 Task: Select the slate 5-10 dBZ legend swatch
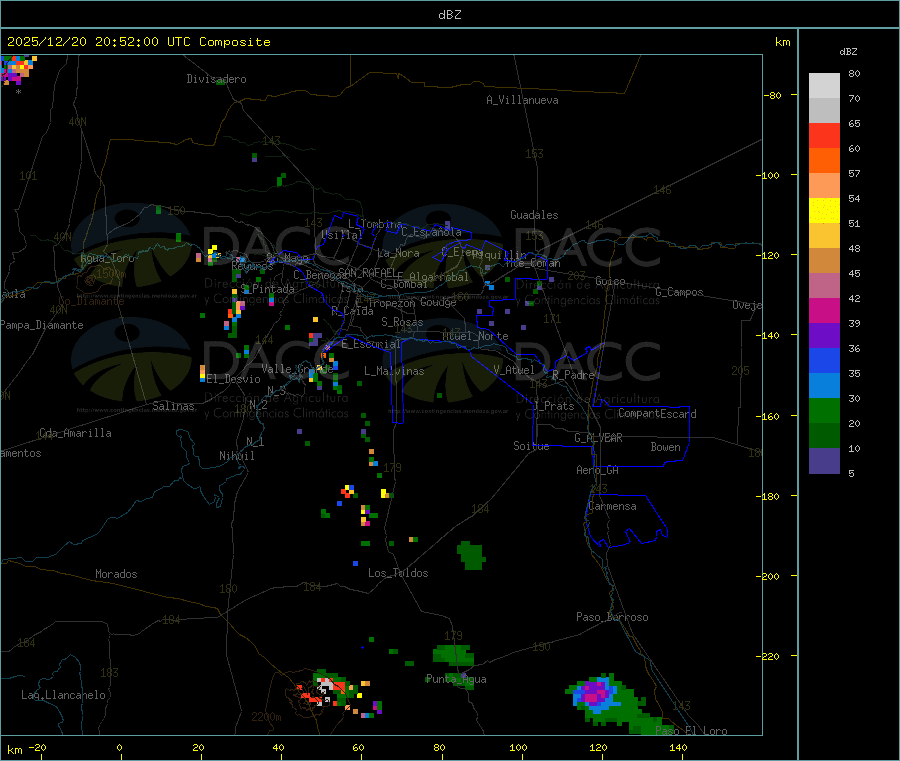click(824, 460)
